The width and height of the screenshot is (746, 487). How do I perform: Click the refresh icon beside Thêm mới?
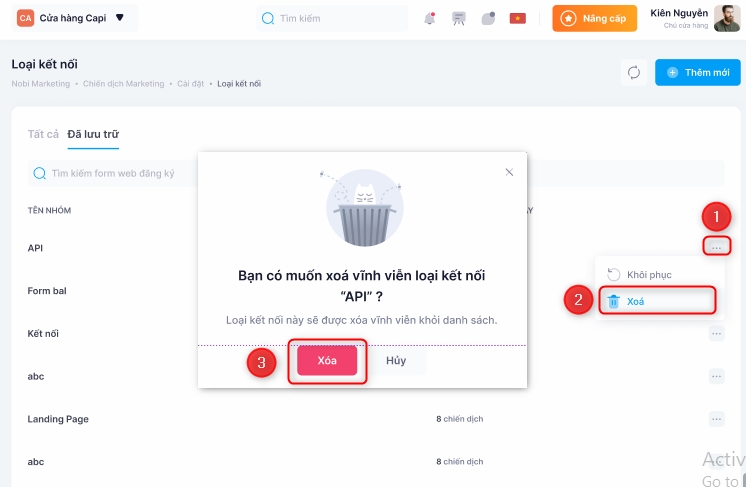pos(633,72)
